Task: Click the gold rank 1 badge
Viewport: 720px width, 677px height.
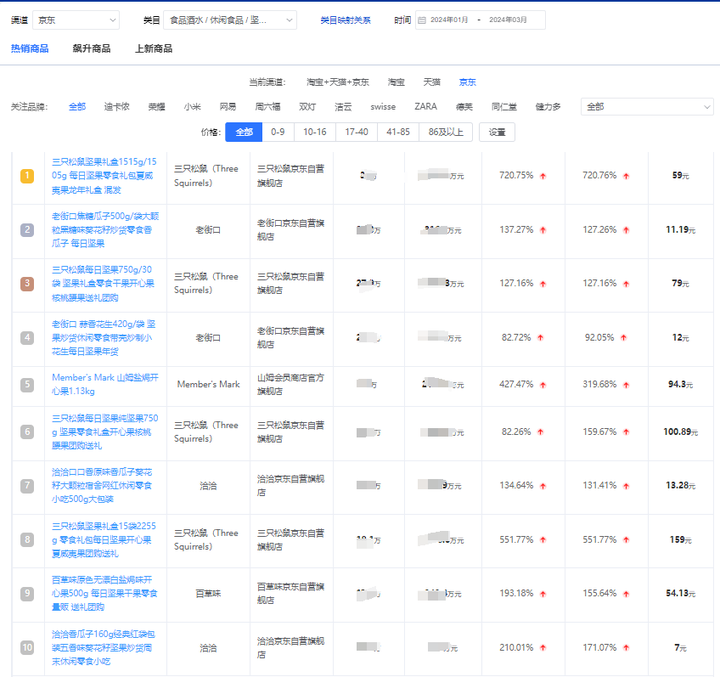Action: point(27,175)
